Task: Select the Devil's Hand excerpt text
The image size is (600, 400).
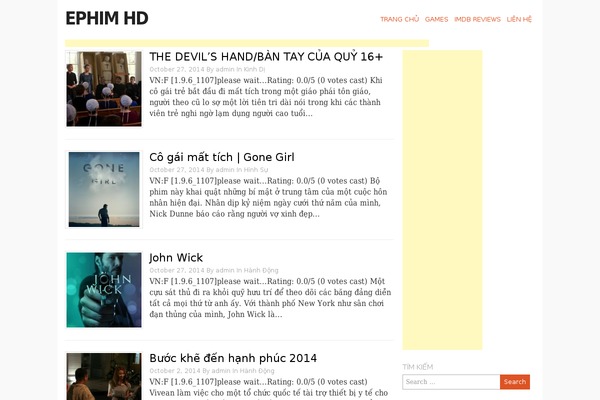Action: (266, 97)
